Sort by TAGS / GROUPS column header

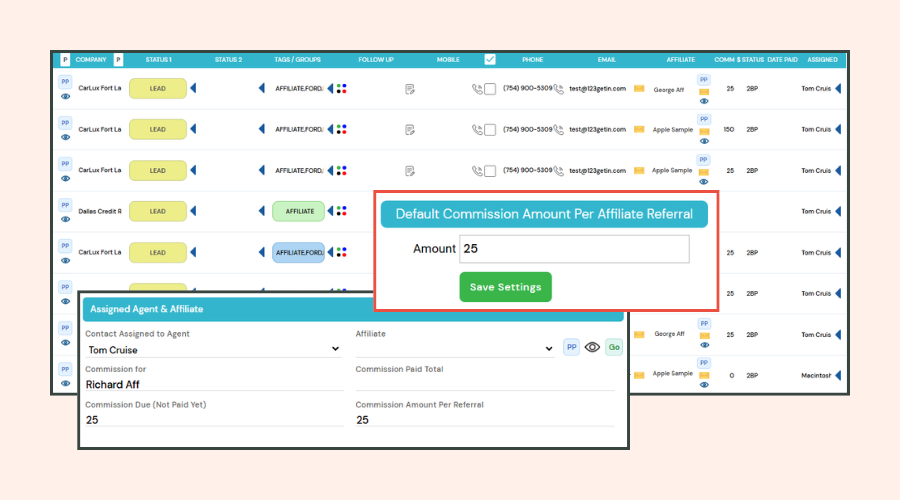point(297,60)
